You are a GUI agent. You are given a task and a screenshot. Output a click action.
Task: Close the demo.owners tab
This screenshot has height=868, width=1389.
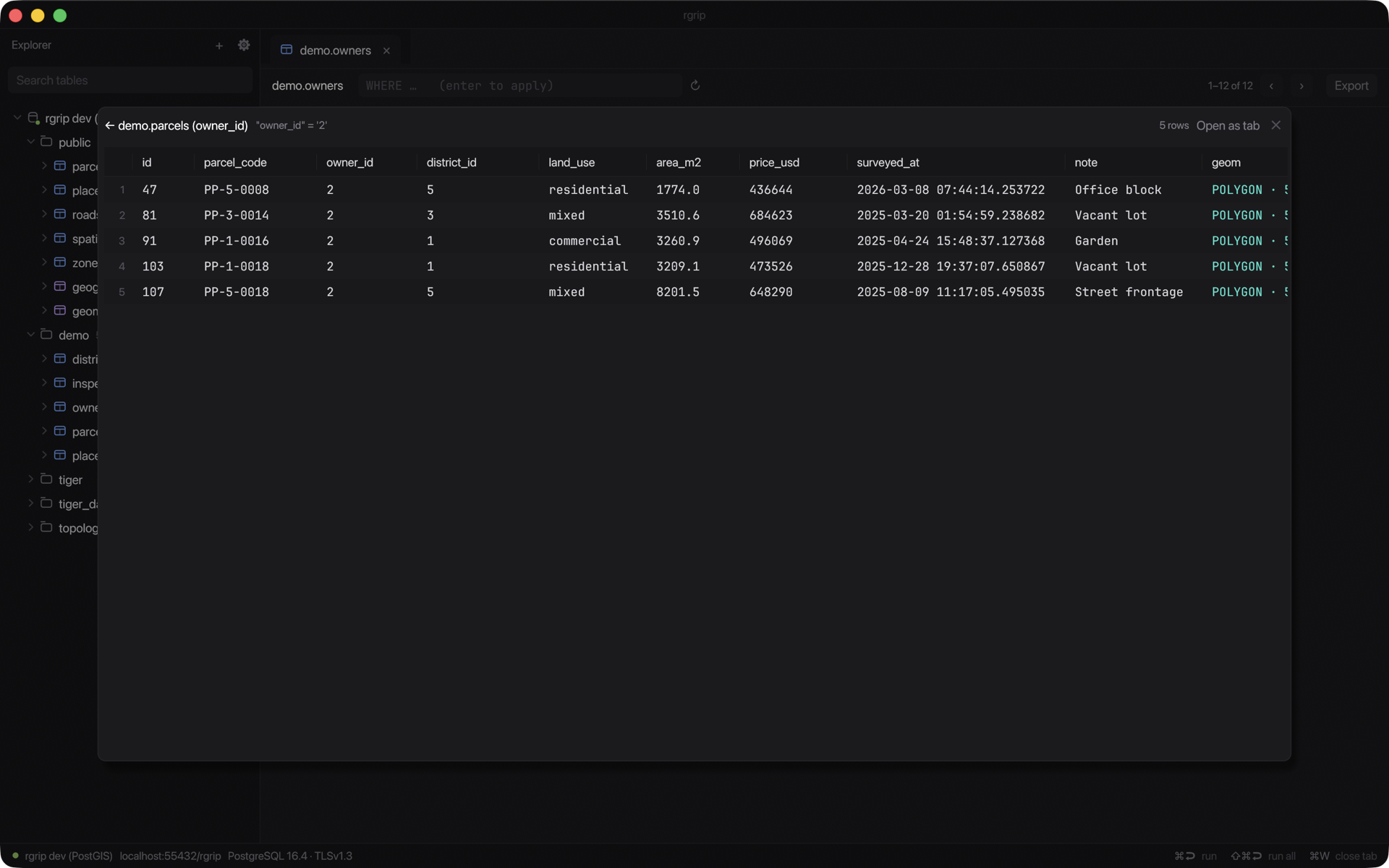click(x=386, y=51)
